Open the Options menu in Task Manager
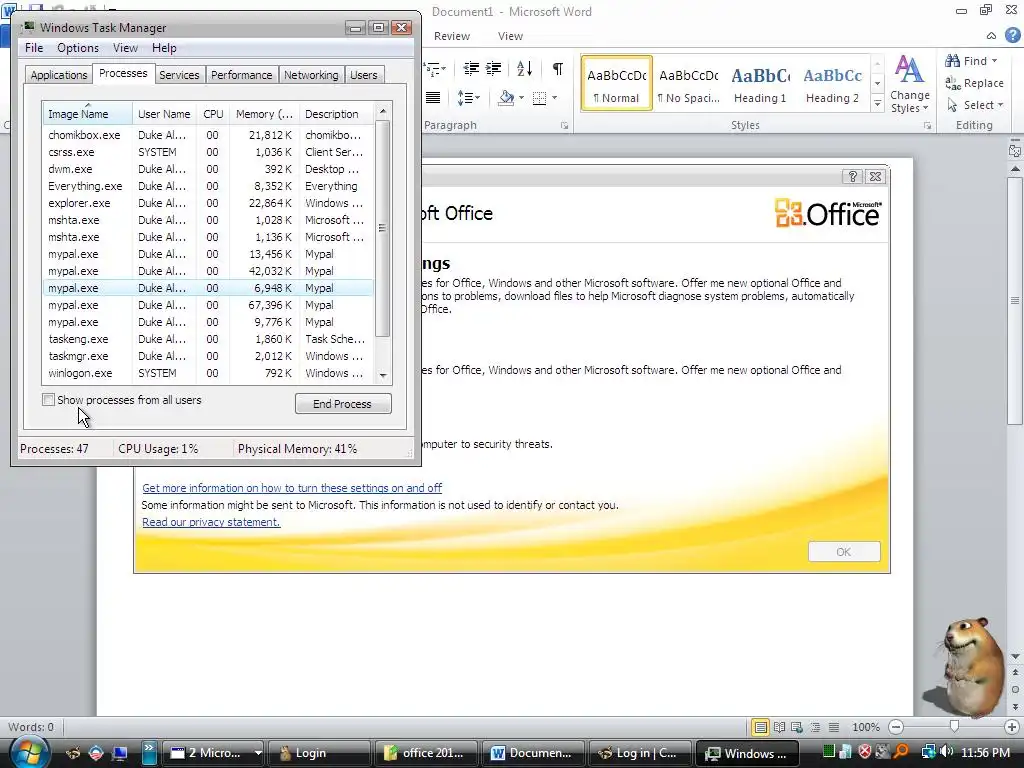Viewport: 1024px width, 768px height. [x=78, y=48]
